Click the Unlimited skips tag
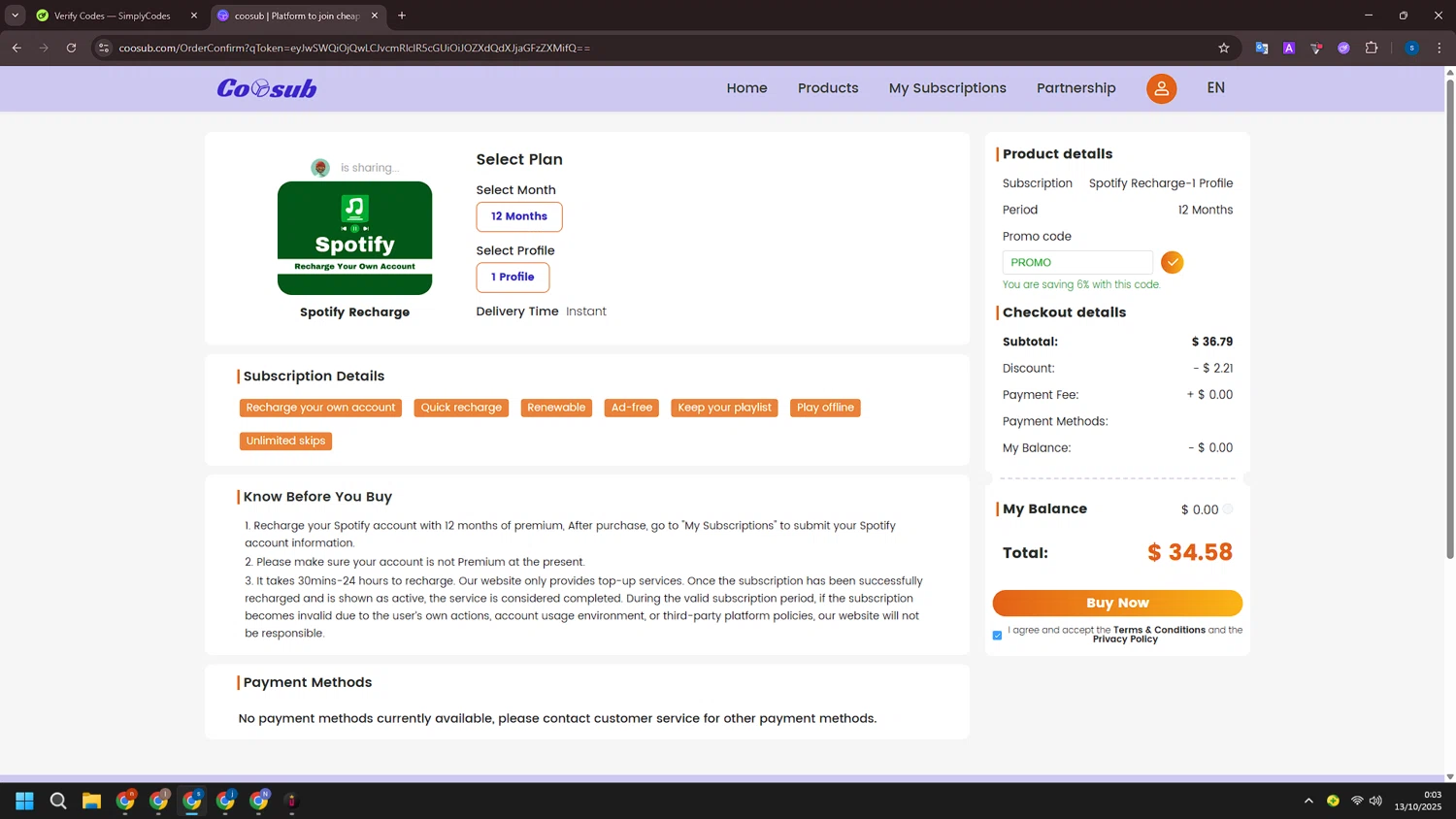Viewport: 1456px width, 819px height. pos(285,441)
